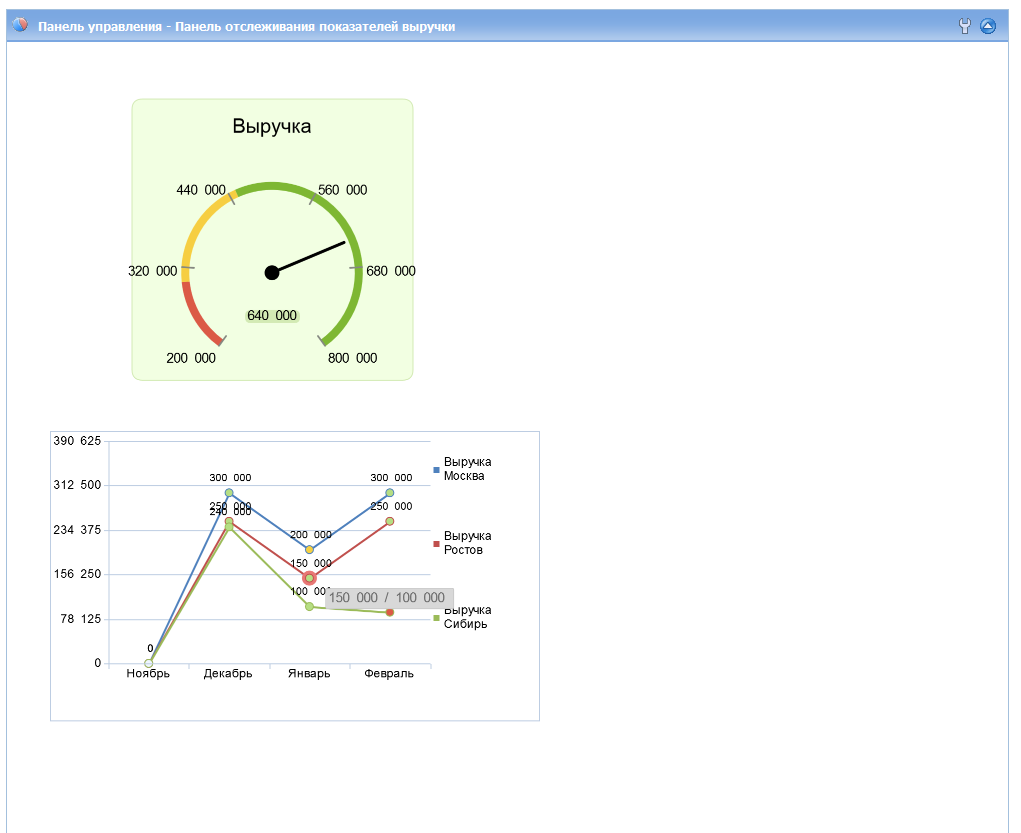This screenshot has height=833, width=1021.
Task: Collapse the revenue tracking panel
Action: [x=988, y=27]
